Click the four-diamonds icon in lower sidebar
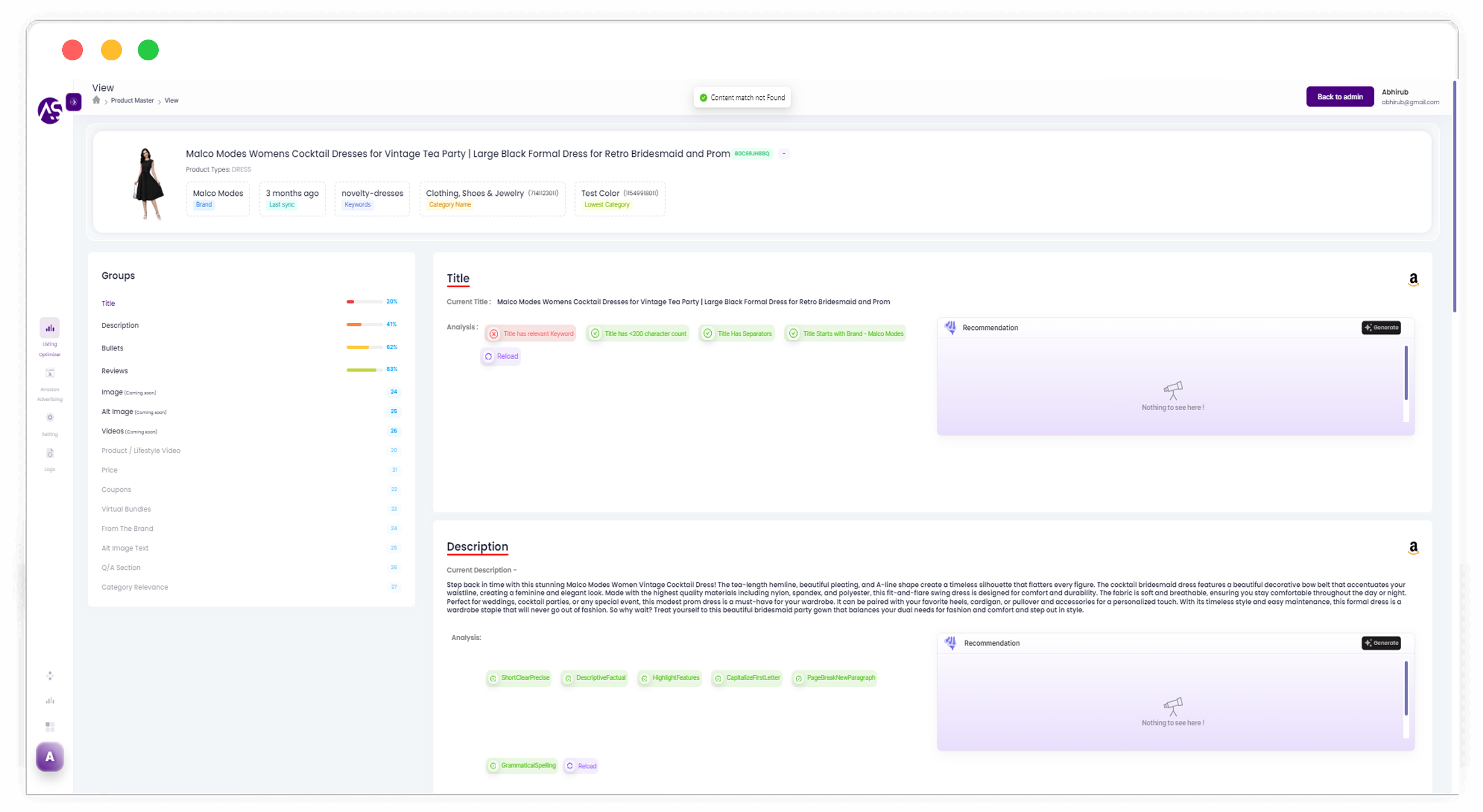Viewport: 1483px width, 812px height. click(49, 676)
